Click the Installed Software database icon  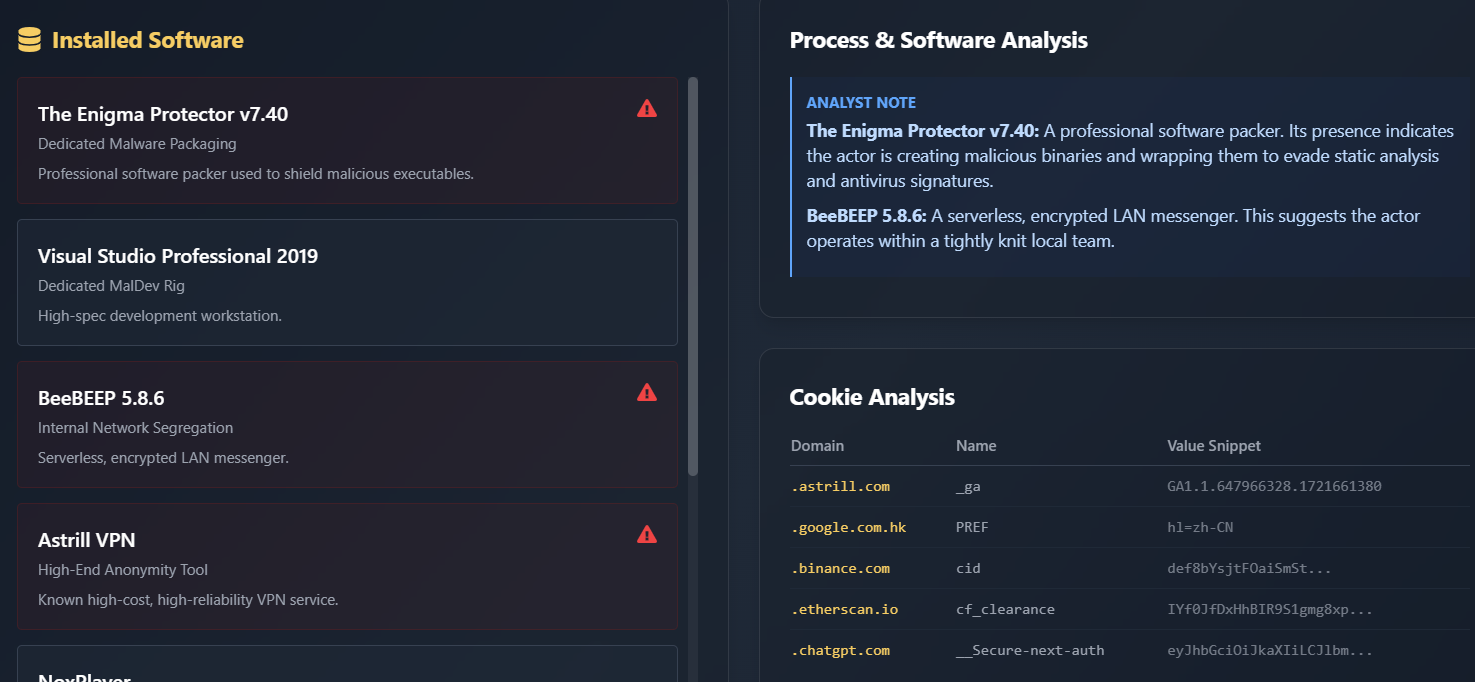(30, 40)
